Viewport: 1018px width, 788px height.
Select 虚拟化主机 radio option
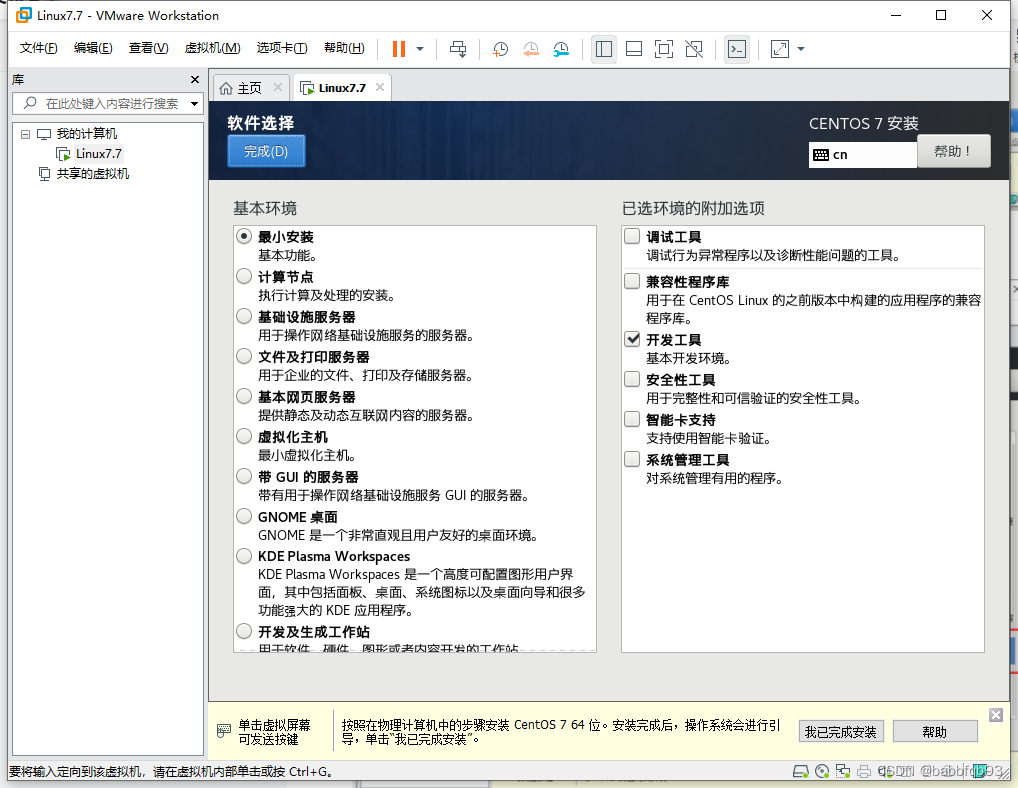point(244,437)
